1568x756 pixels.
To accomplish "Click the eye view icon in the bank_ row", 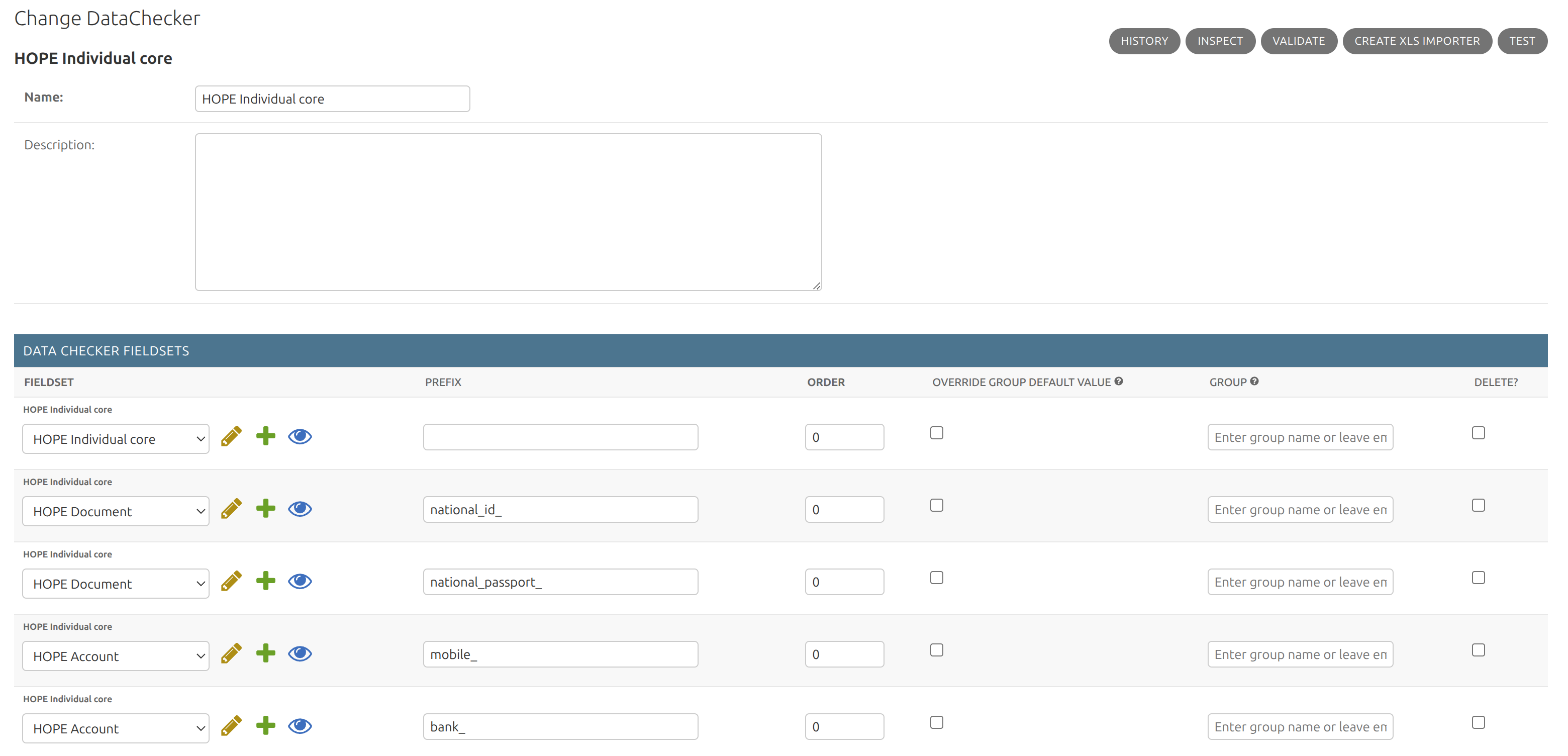I will tap(300, 725).
